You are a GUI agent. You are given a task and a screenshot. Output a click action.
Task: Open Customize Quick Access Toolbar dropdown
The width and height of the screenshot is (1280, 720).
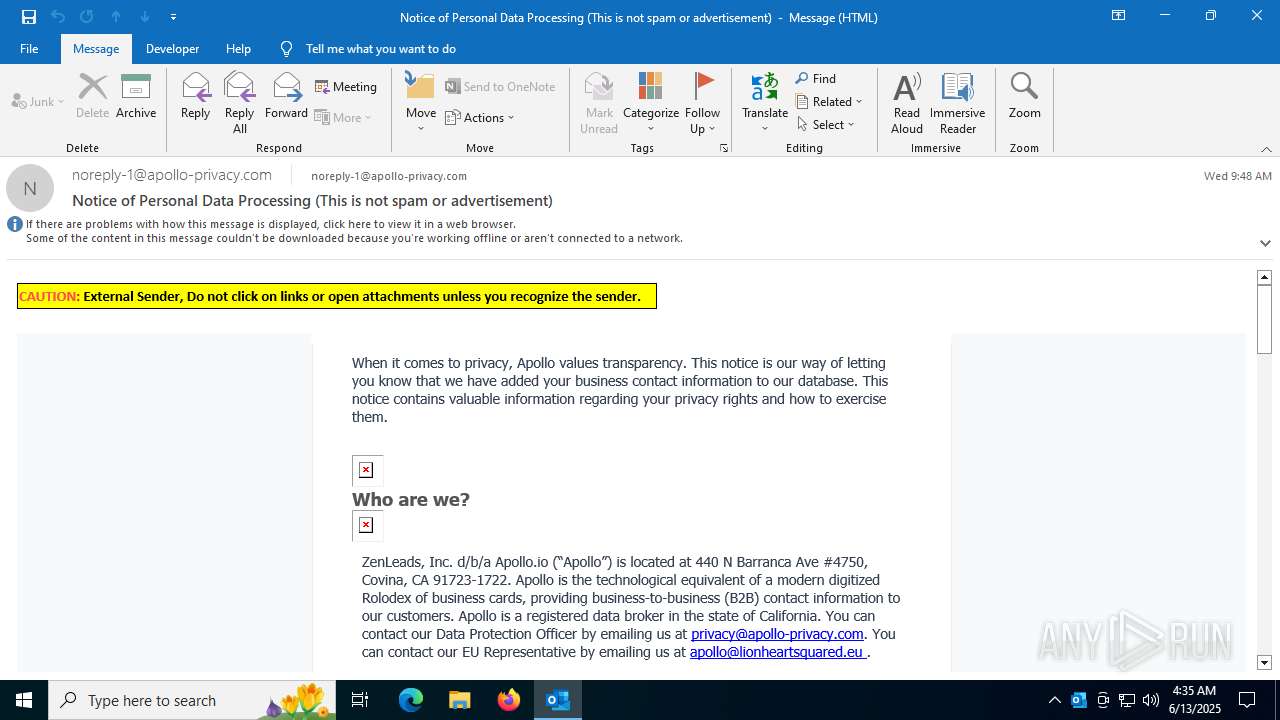pos(173,17)
